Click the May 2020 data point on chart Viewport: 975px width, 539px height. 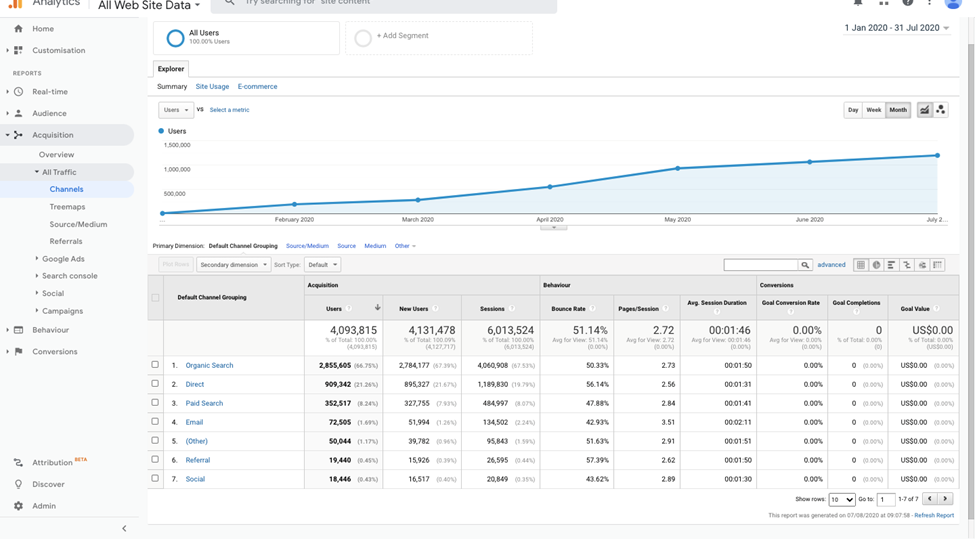pos(678,168)
